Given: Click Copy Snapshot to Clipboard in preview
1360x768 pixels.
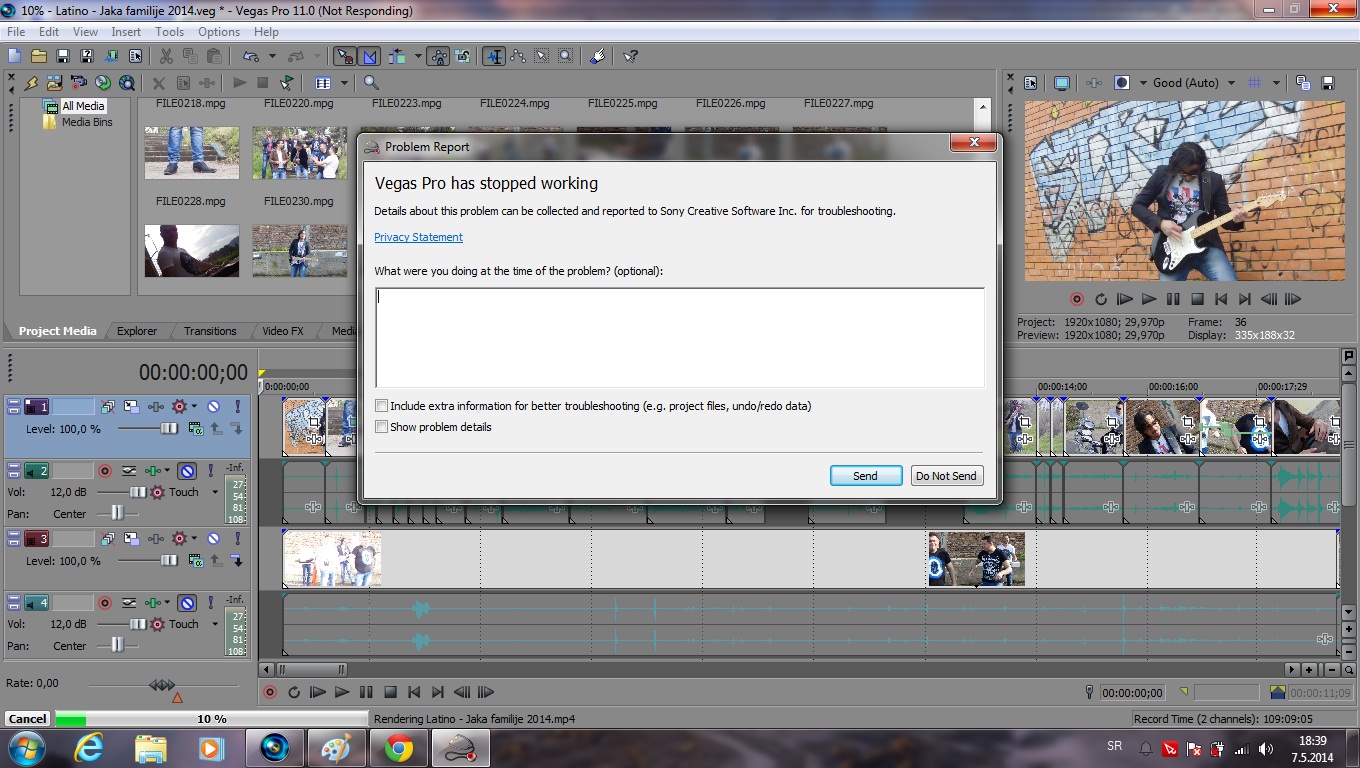Looking at the screenshot, I should pos(1303,83).
